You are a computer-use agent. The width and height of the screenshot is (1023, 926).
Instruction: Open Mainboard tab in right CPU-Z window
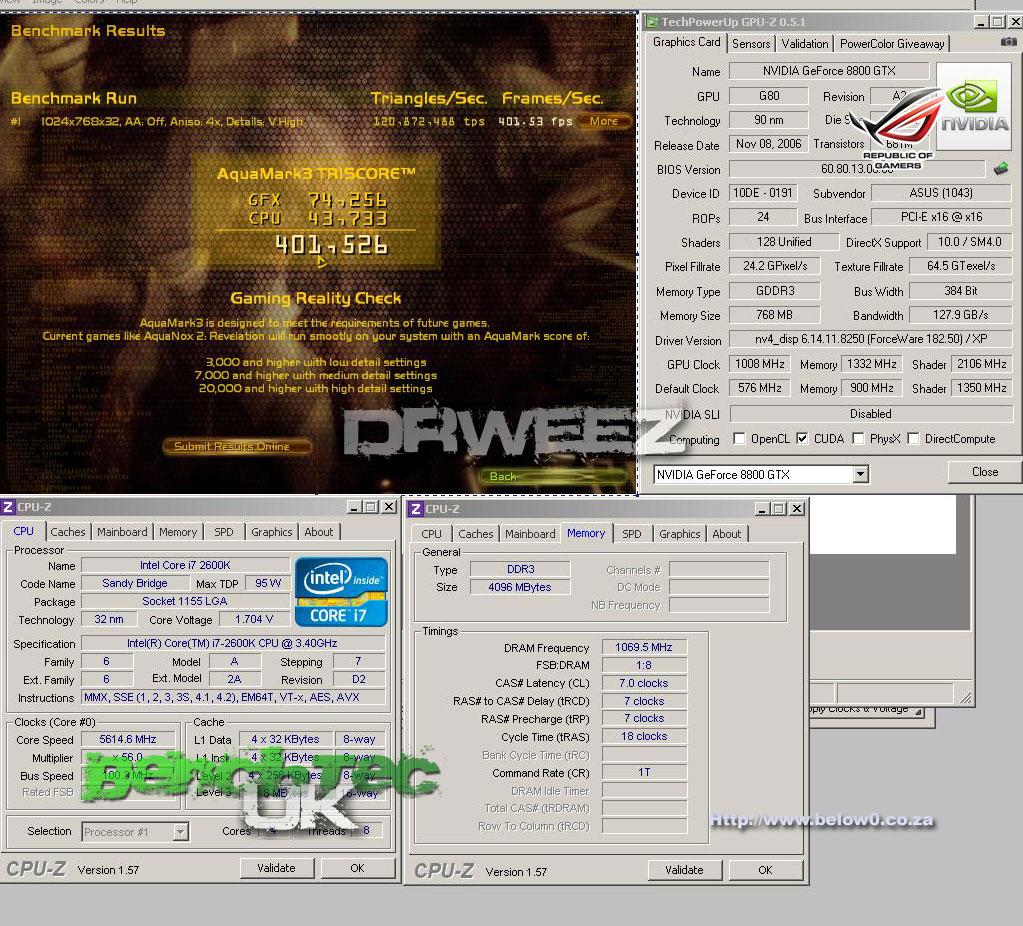[530, 534]
